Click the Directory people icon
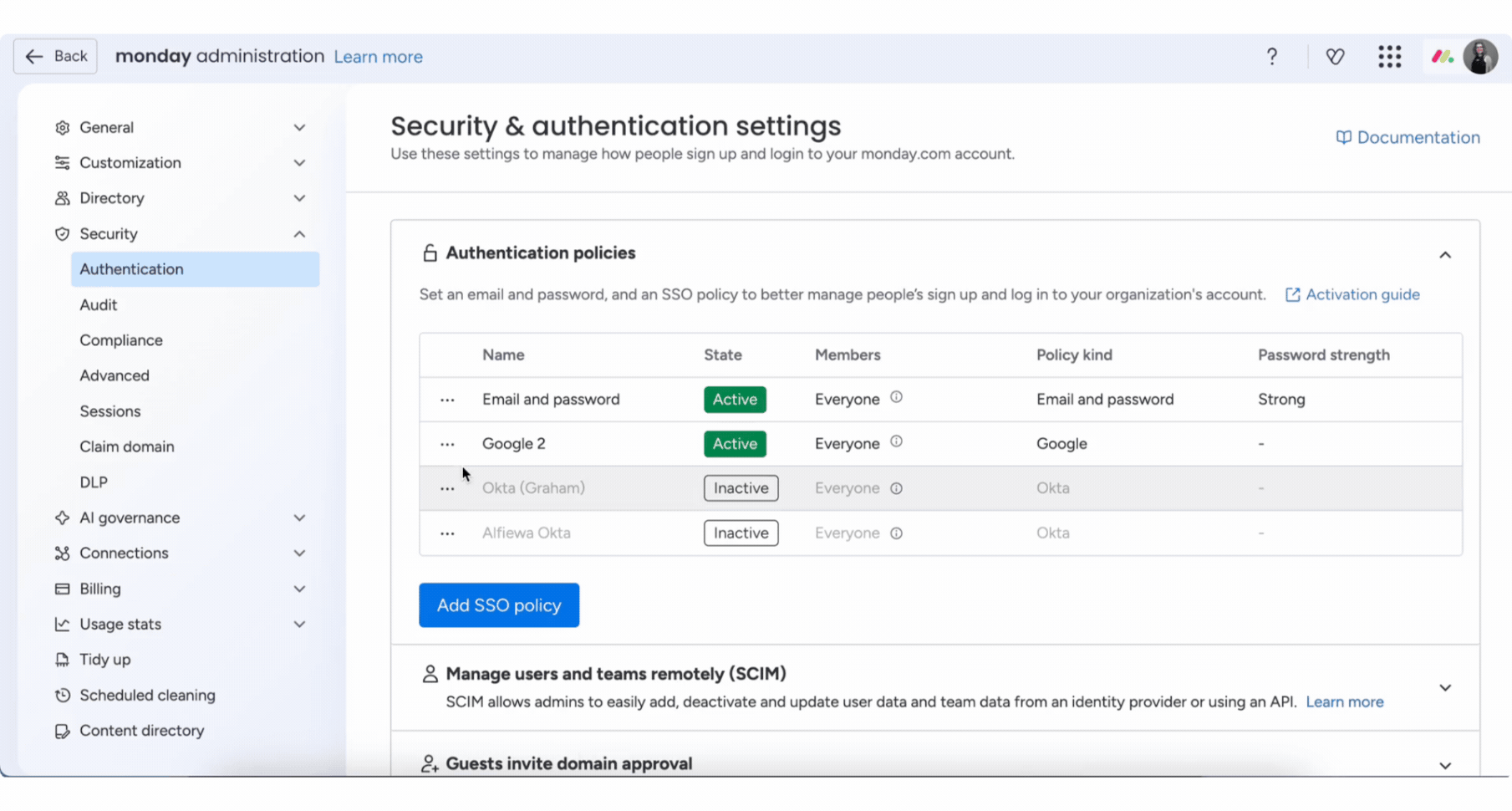Image resolution: width=1512 pixels, height=811 pixels. [62, 198]
